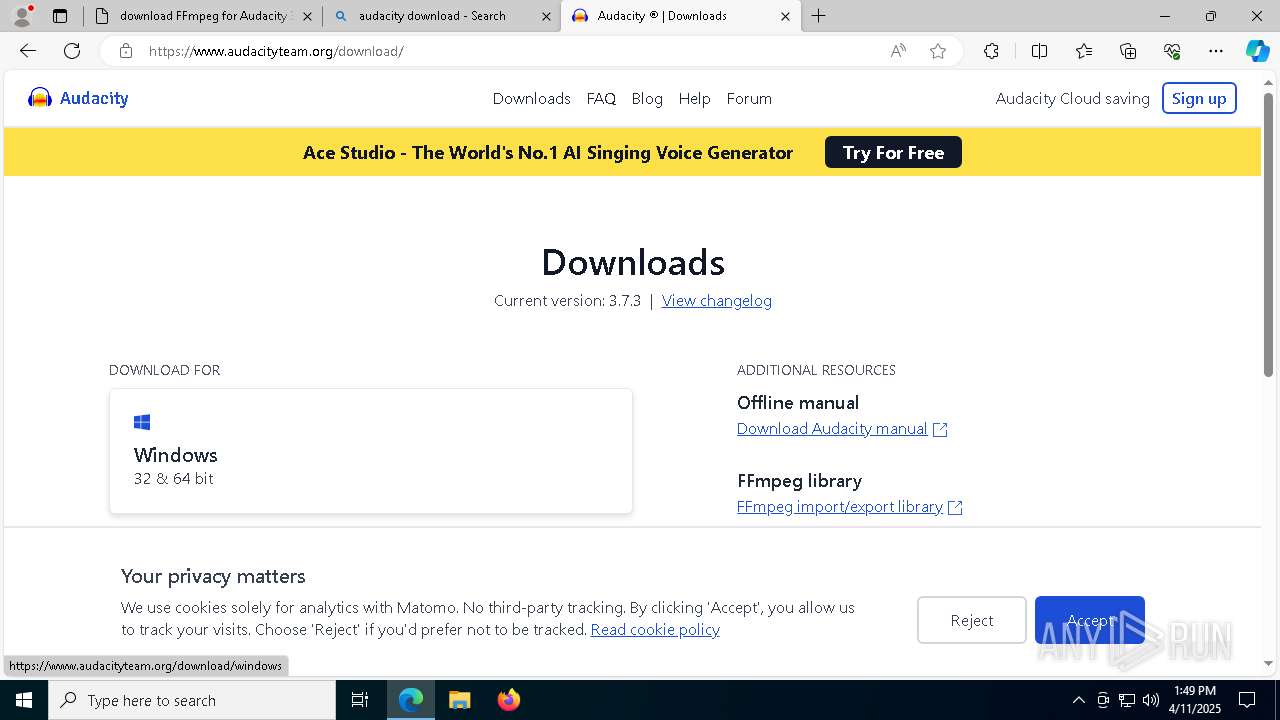The image size is (1280, 720).
Task: Open the View changelog link
Action: [716, 300]
